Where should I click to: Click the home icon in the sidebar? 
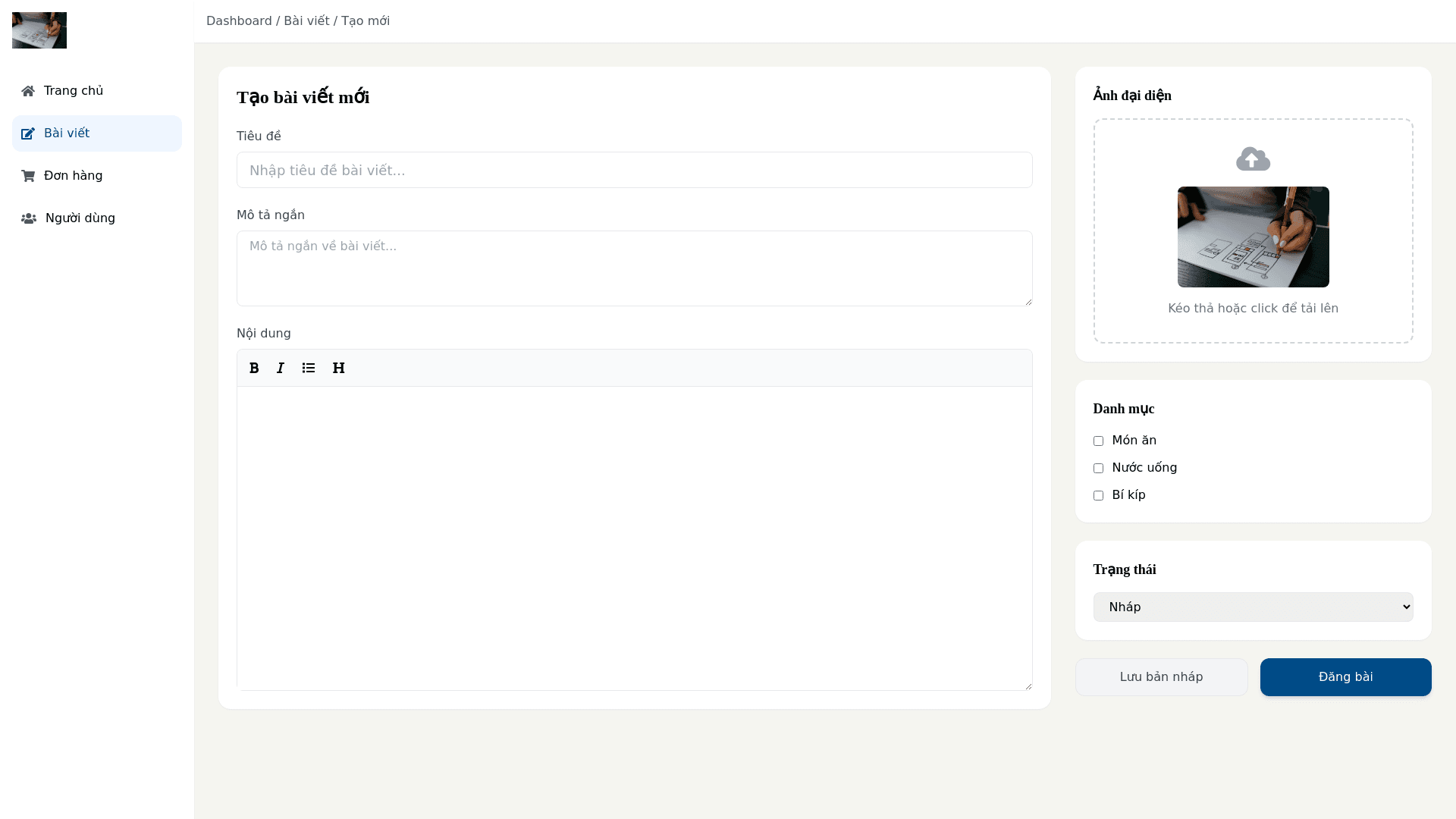28,91
